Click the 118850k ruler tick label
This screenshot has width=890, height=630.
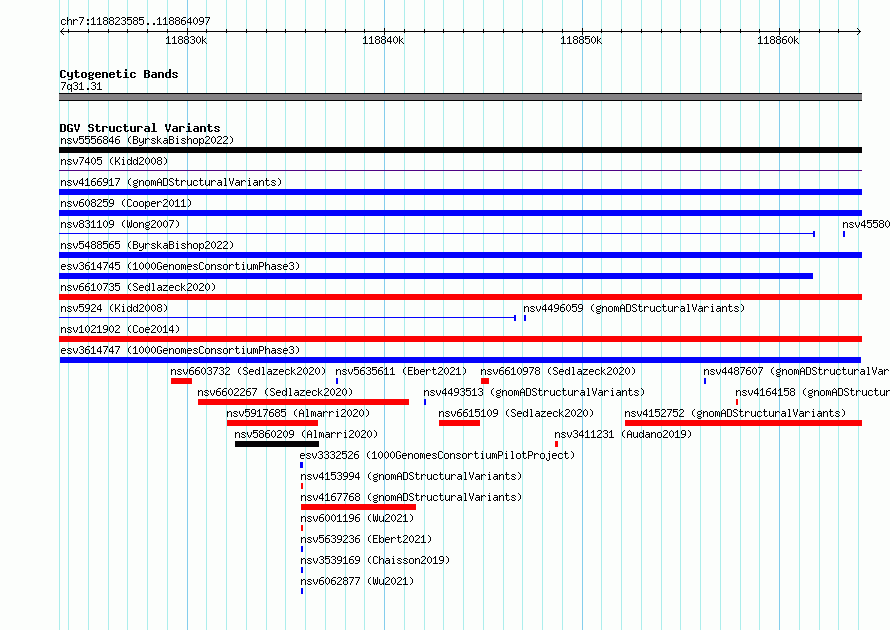pyautogui.click(x=581, y=40)
